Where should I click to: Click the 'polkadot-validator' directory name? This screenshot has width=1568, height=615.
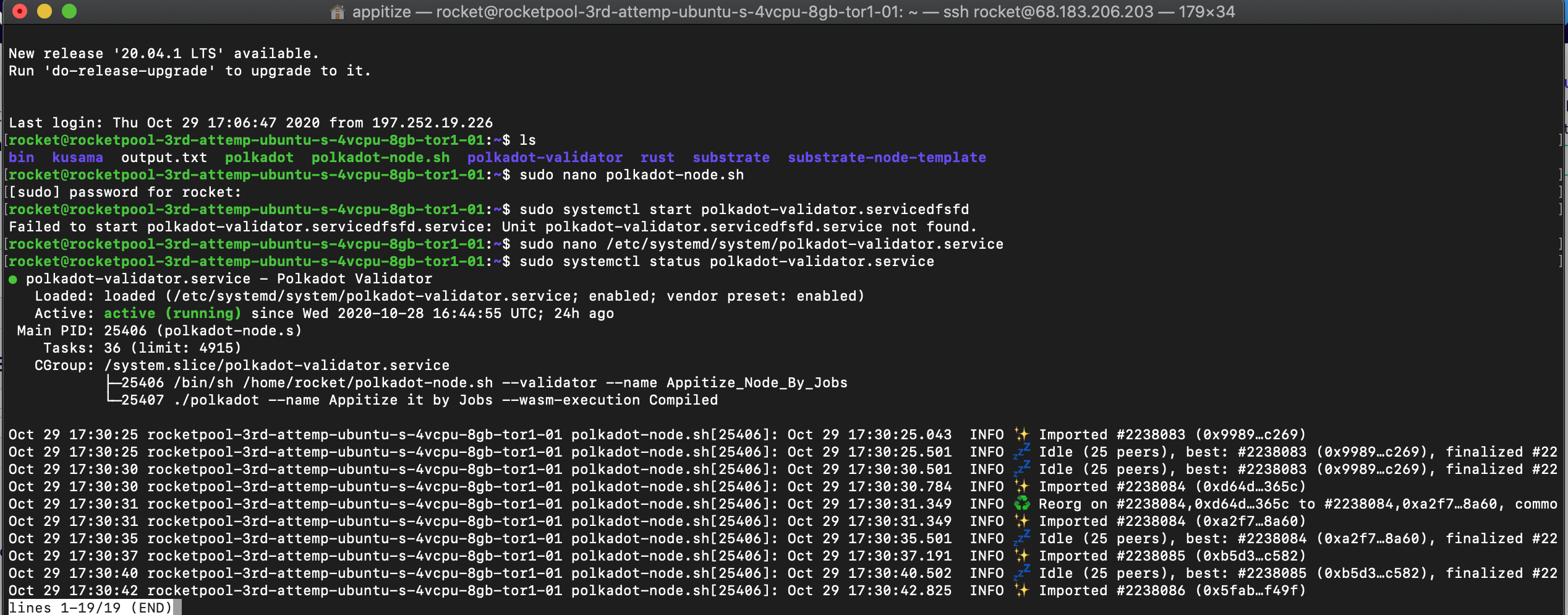pos(545,158)
